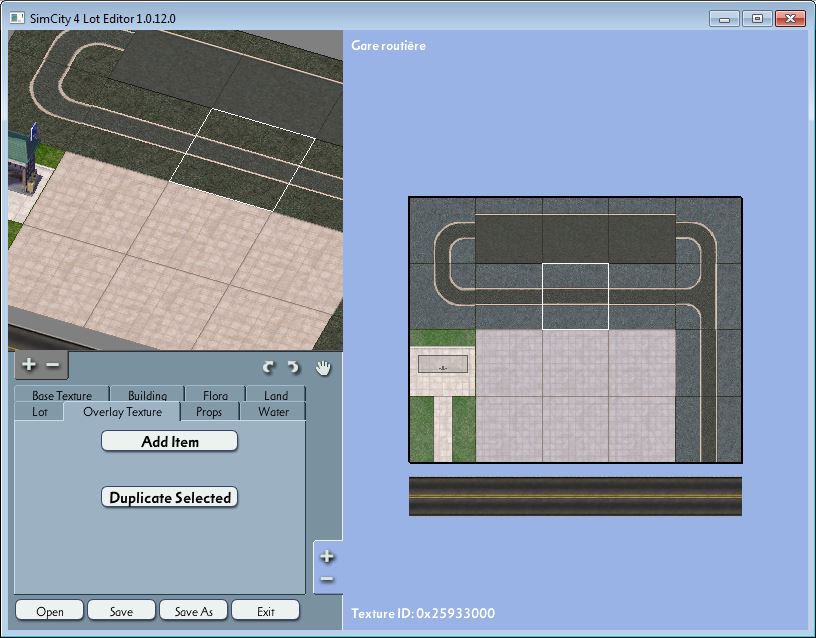
Task: Open the Lot tab
Action: [40, 412]
